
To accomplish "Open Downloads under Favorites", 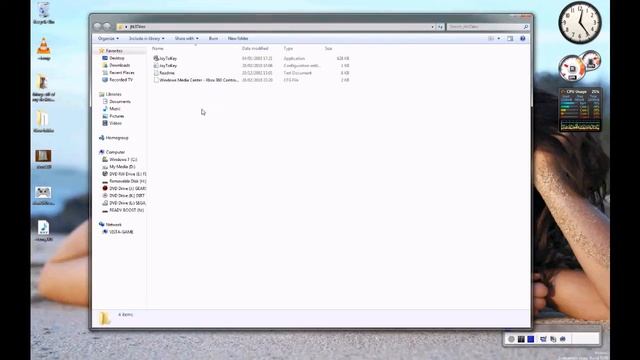I will pos(119,65).
